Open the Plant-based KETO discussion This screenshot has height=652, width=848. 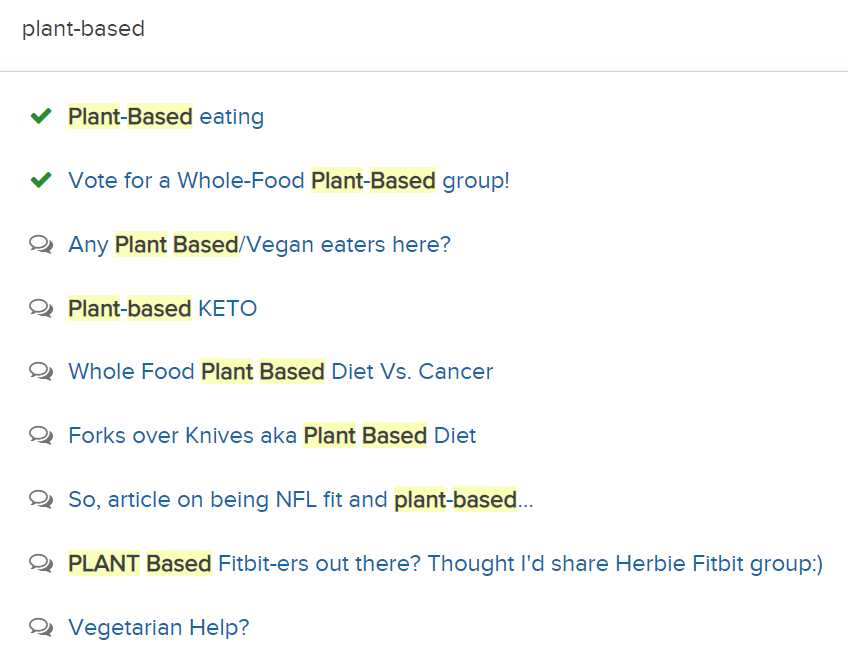pos(162,309)
